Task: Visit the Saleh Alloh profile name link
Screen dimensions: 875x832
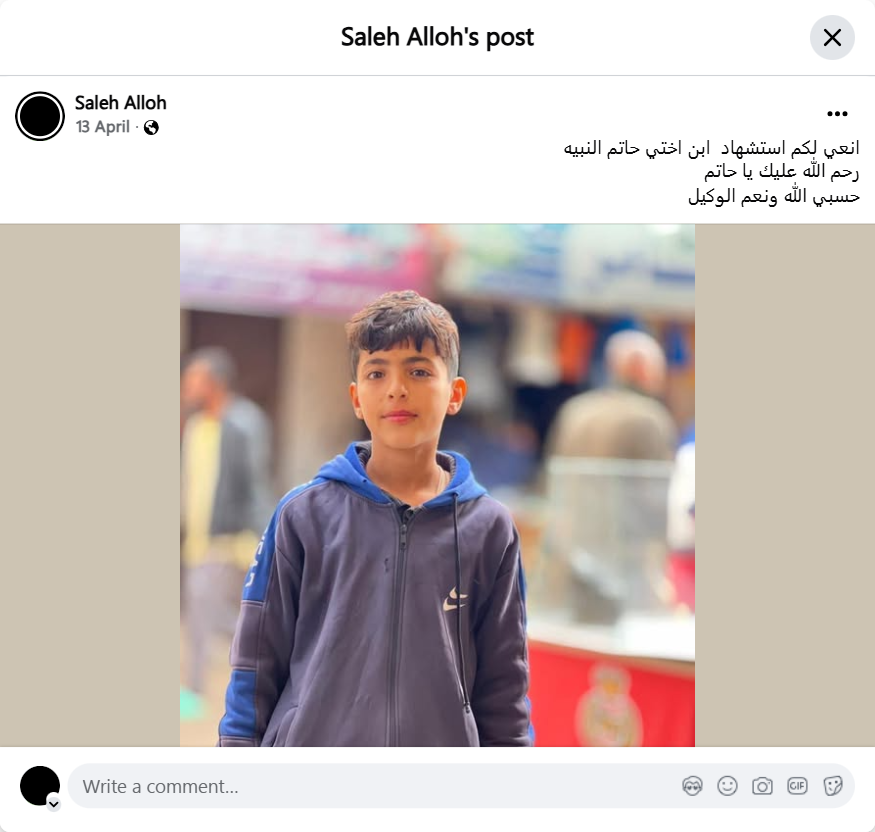Action: (121, 103)
